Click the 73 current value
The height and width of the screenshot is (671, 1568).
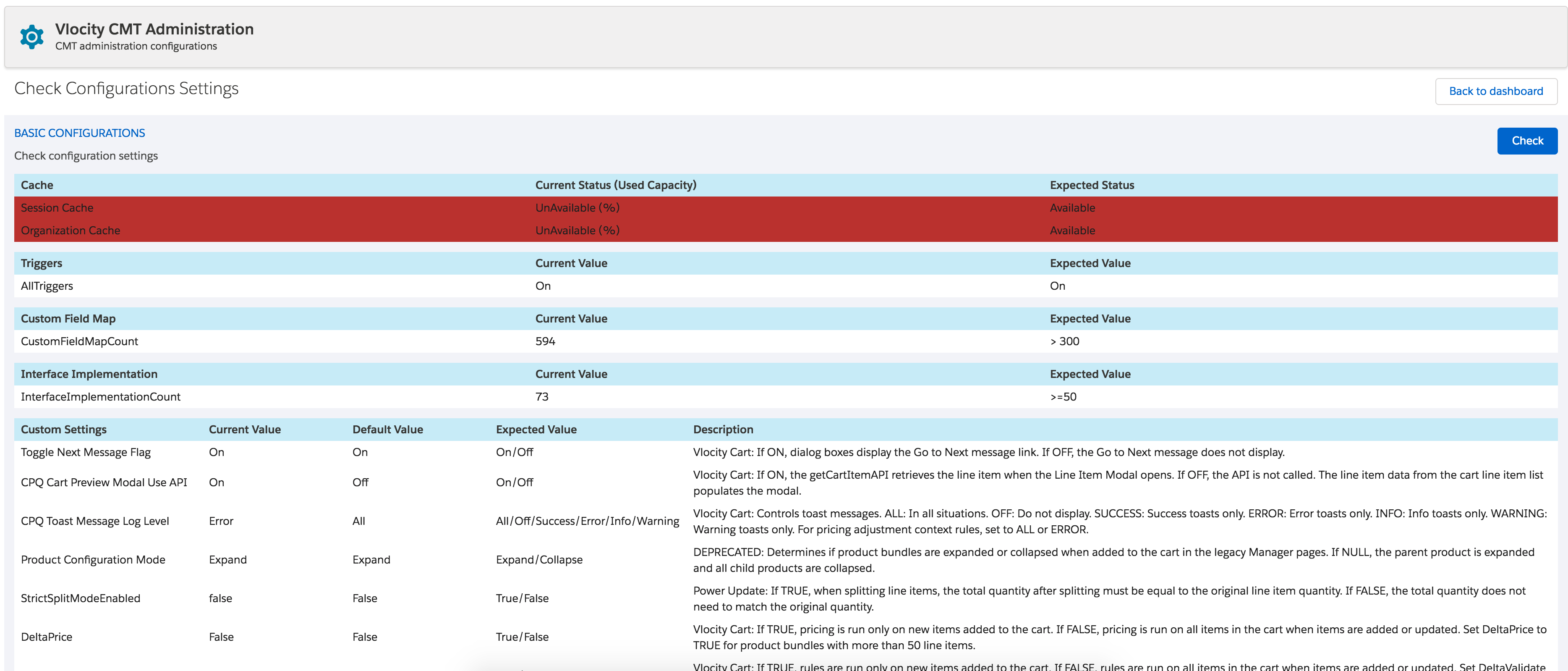[x=542, y=396]
